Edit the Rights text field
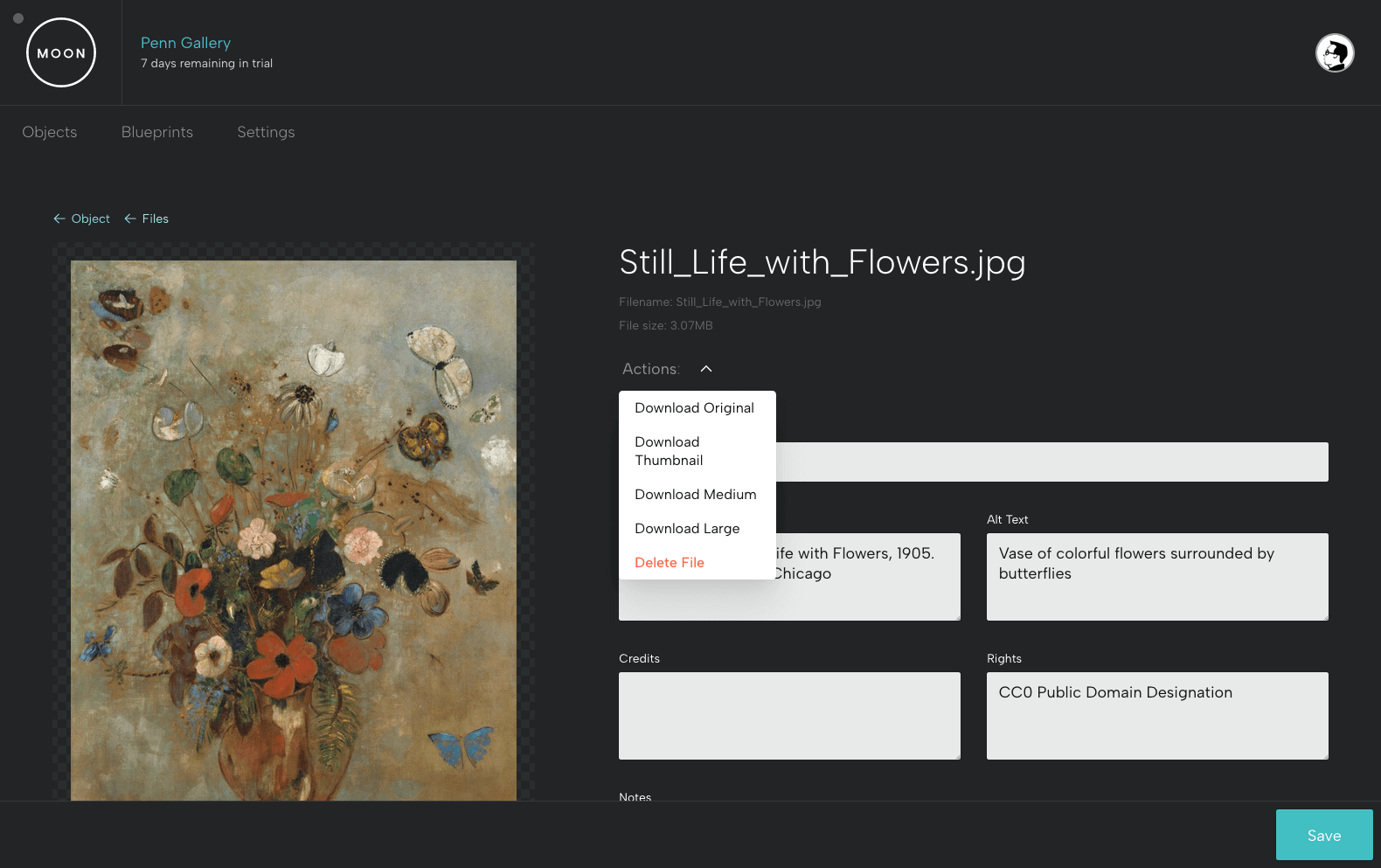This screenshot has width=1381, height=868. click(1157, 716)
